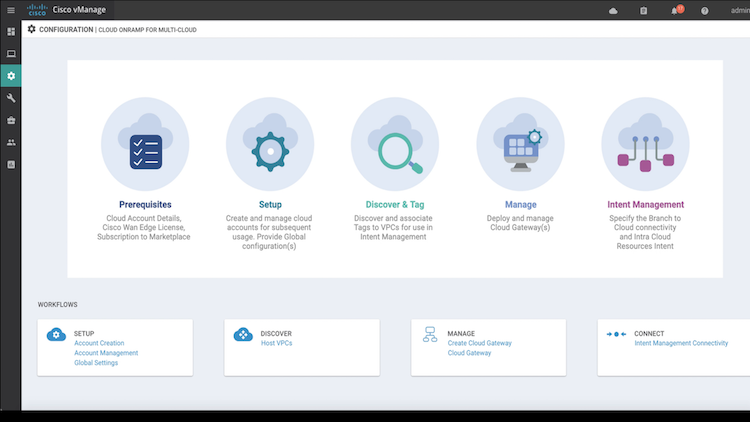Click the Create Cloud Gateway link

(479, 343)
